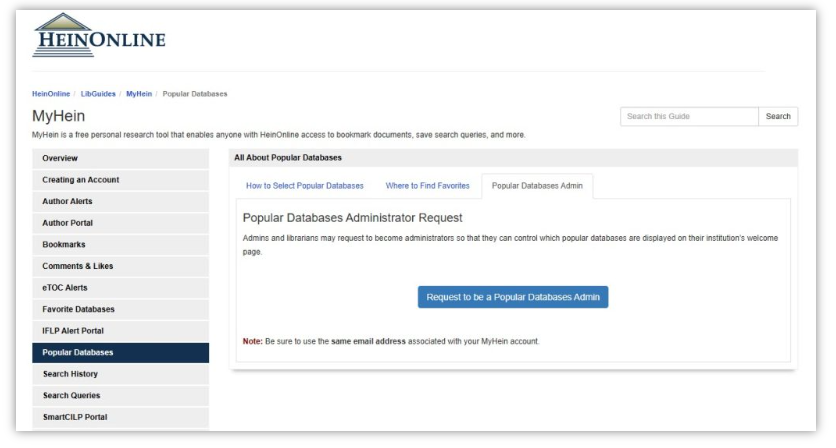
Task: Click the Search this Guide field
Action: point(688,117)
